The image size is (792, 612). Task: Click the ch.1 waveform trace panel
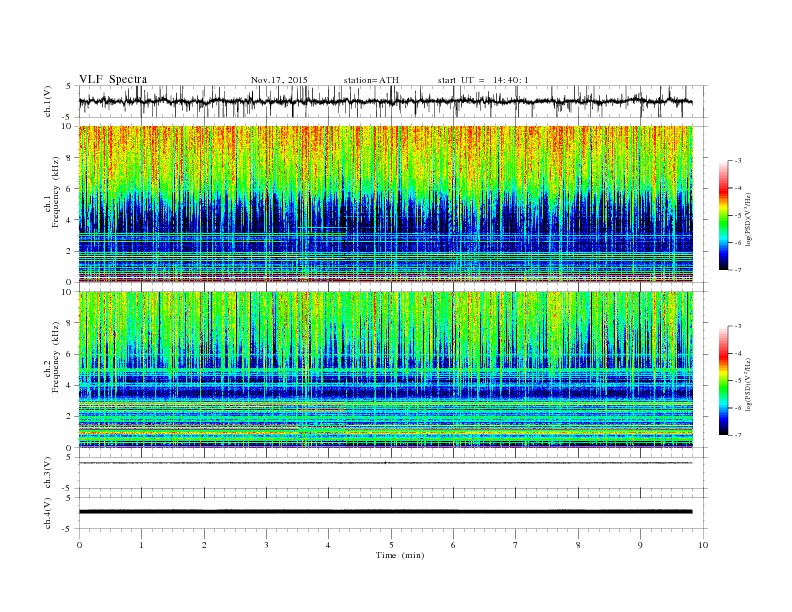393,101
